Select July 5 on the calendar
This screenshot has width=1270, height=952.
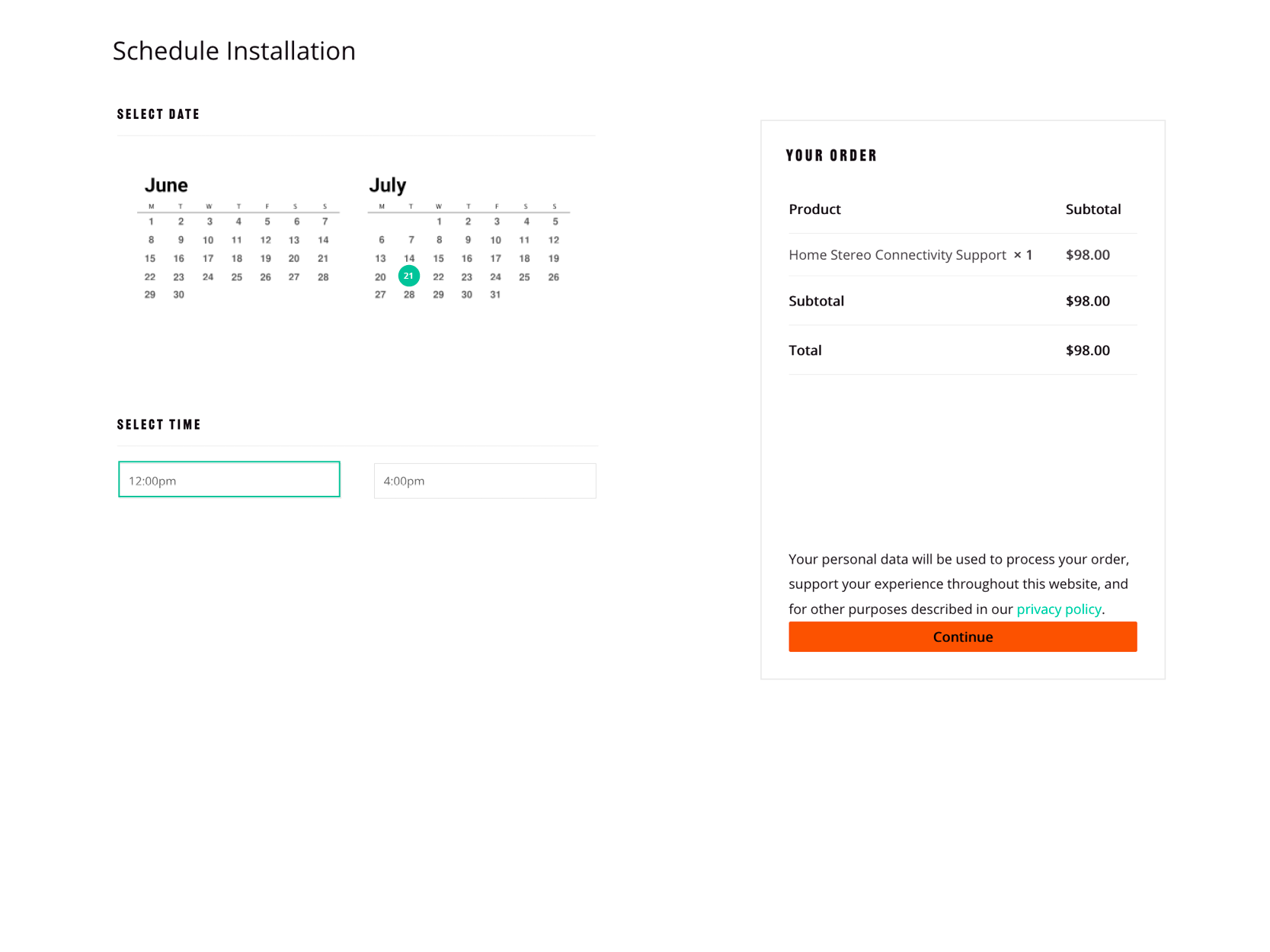pos(555,222)
